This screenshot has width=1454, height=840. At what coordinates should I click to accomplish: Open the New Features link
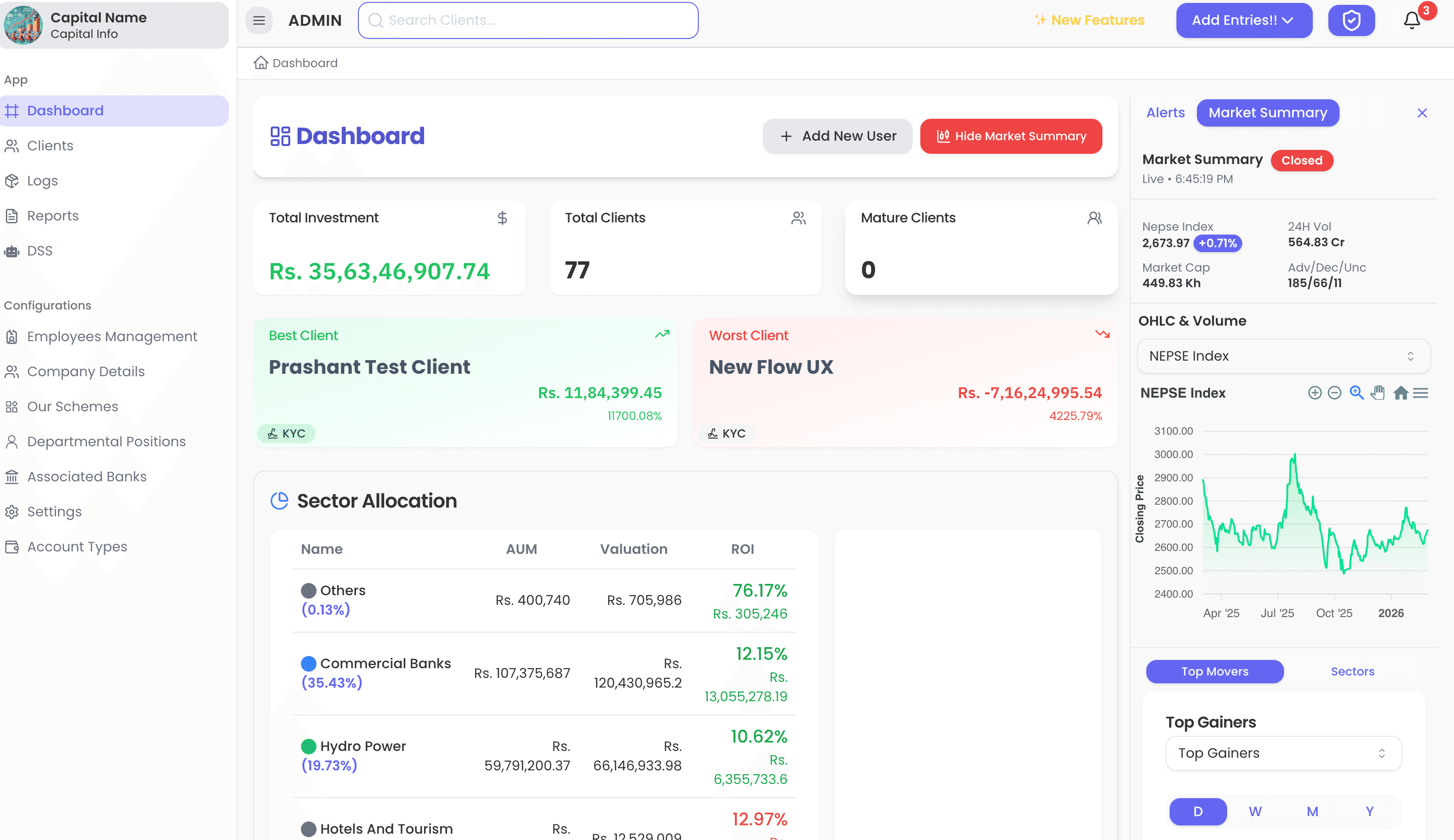click(x=1089, y=20)
